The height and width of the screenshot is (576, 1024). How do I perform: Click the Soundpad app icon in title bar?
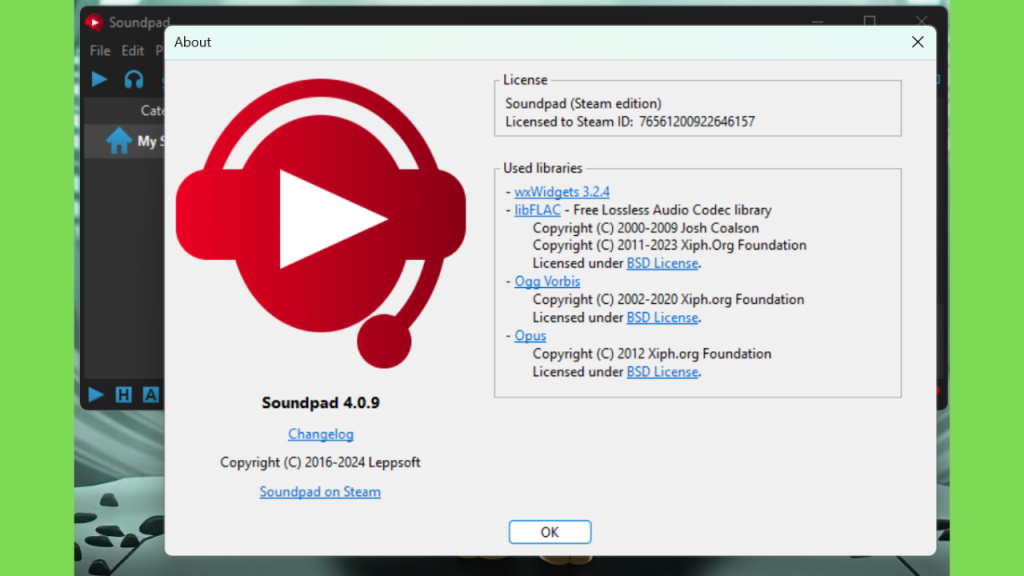94,22
